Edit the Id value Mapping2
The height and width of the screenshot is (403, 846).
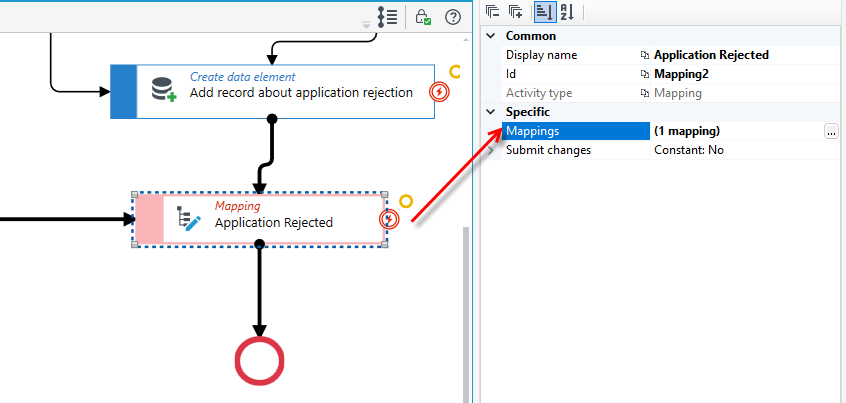pyautogui.click(x=681, y=74)
